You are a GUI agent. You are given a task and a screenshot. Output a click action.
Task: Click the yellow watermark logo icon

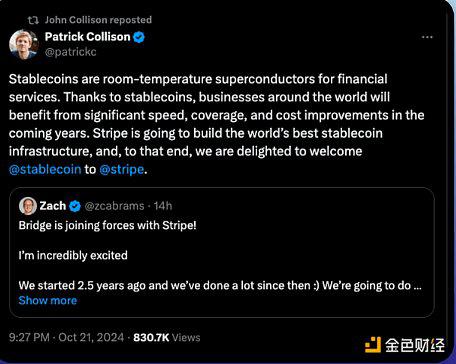coord(373,345)
